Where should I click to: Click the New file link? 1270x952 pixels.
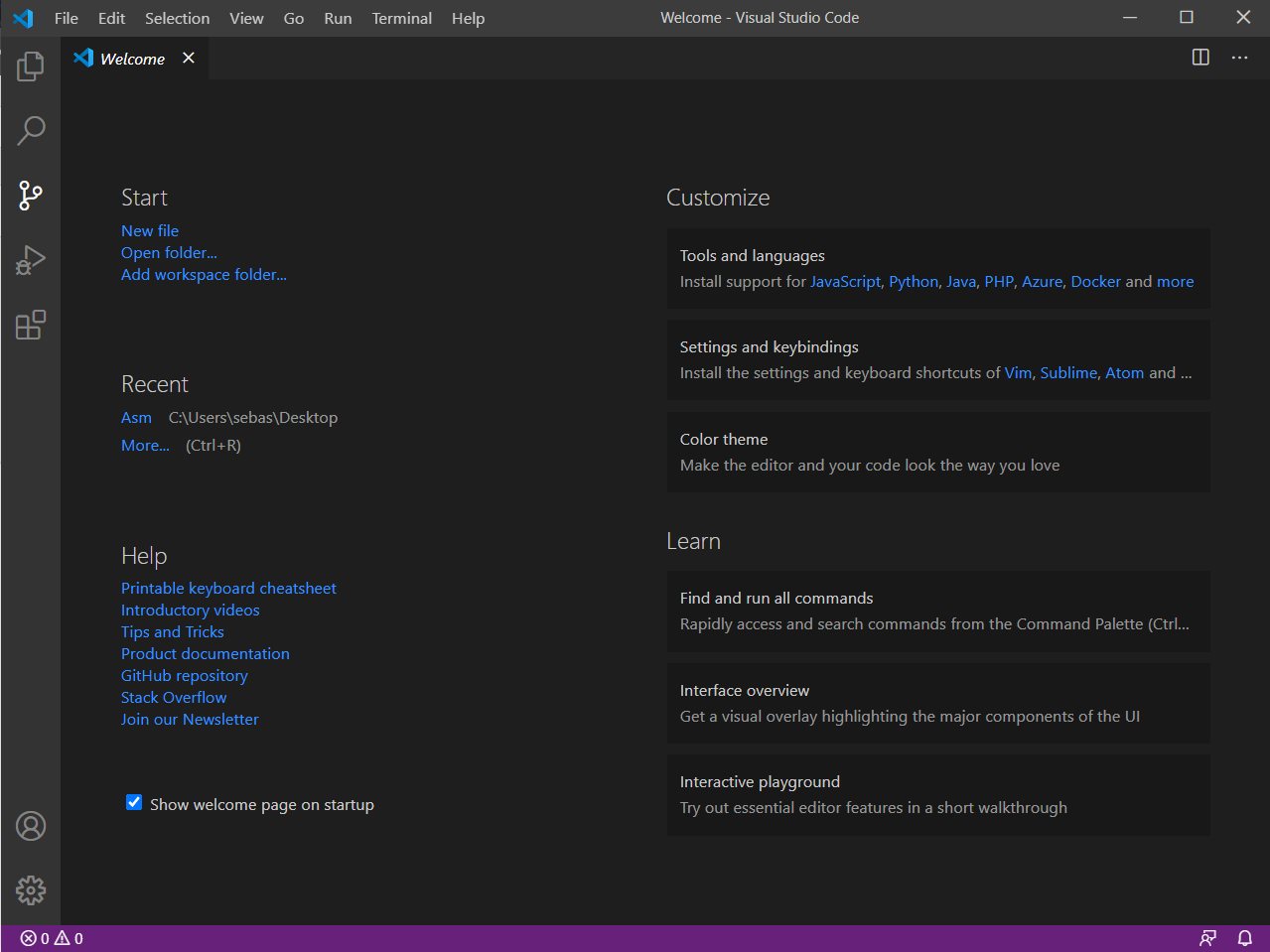150,230
